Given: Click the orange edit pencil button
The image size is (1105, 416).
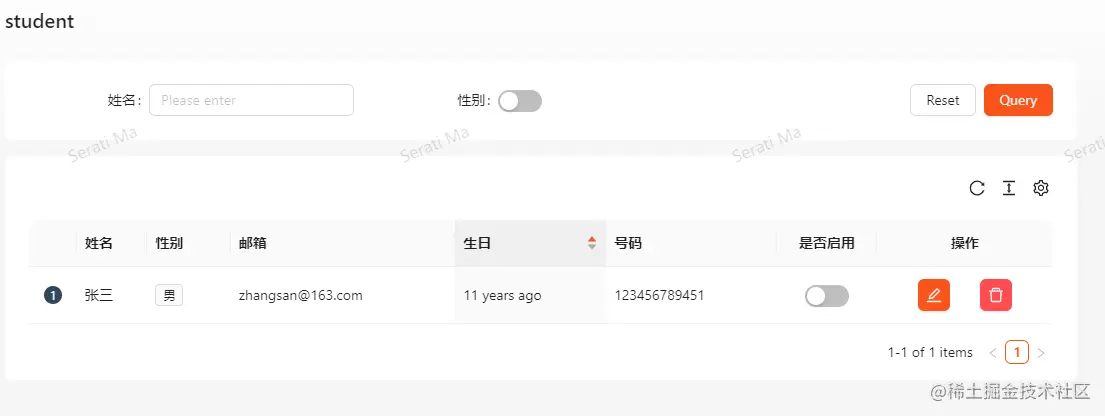Looking at the screenshot, I should coord(934,295).
